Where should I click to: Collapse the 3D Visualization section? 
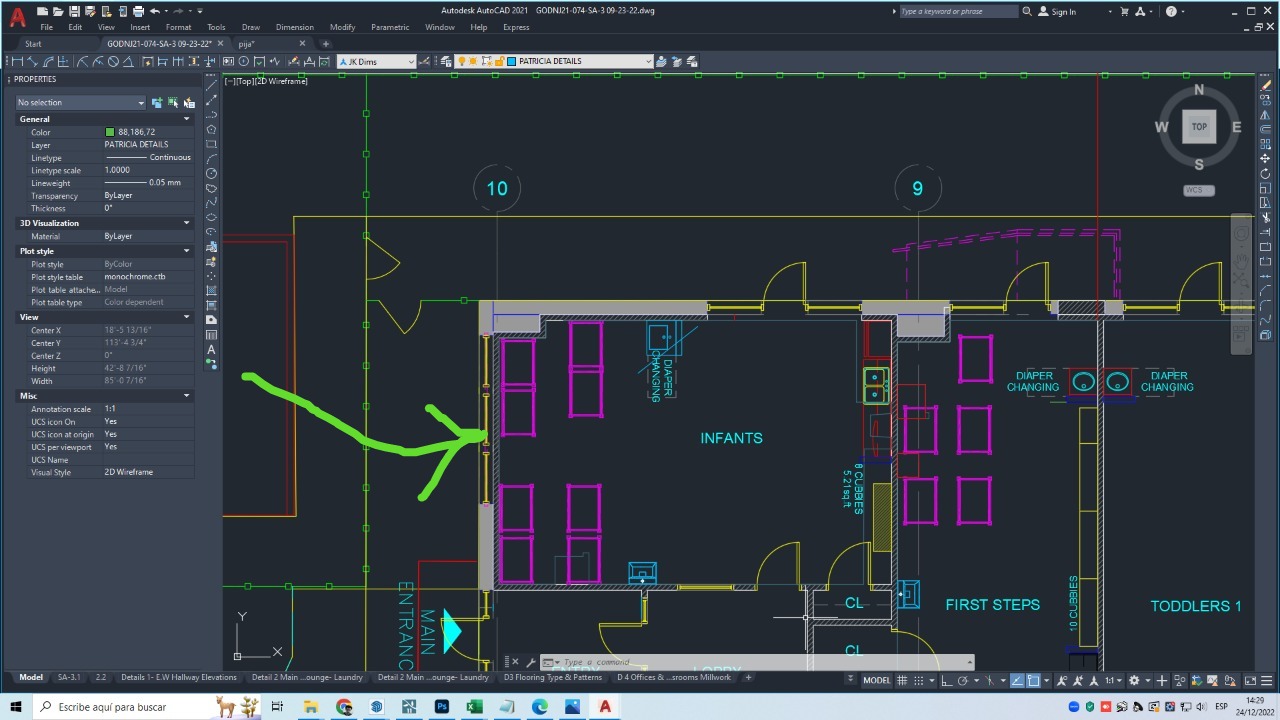[186, 223]
